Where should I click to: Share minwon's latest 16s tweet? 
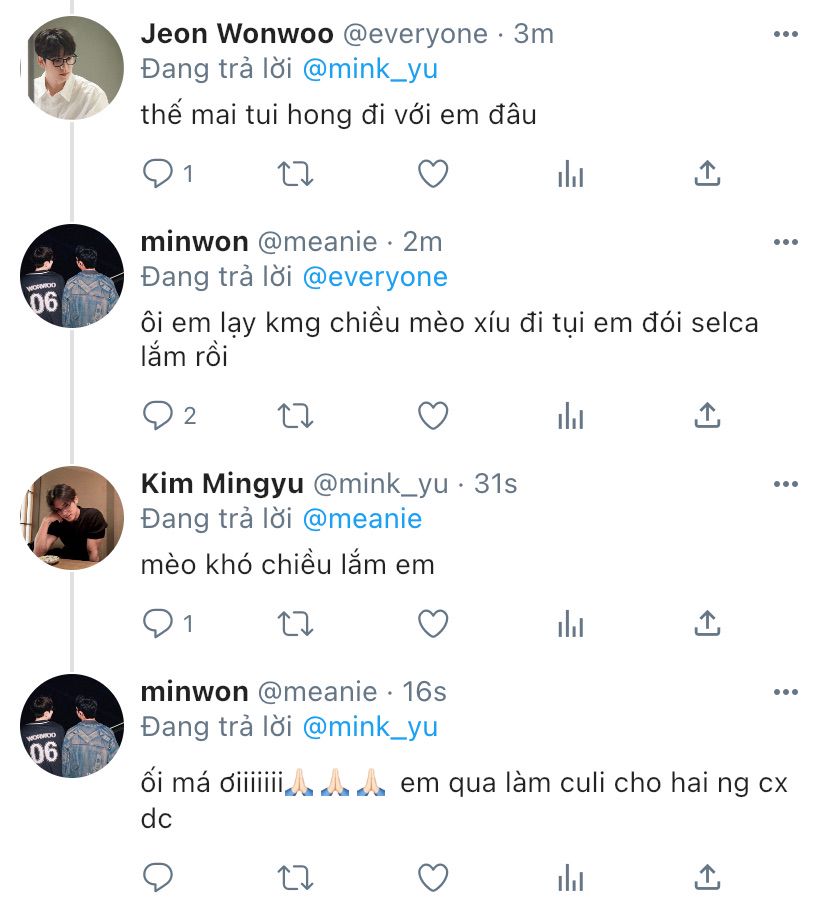click(707, 877)
